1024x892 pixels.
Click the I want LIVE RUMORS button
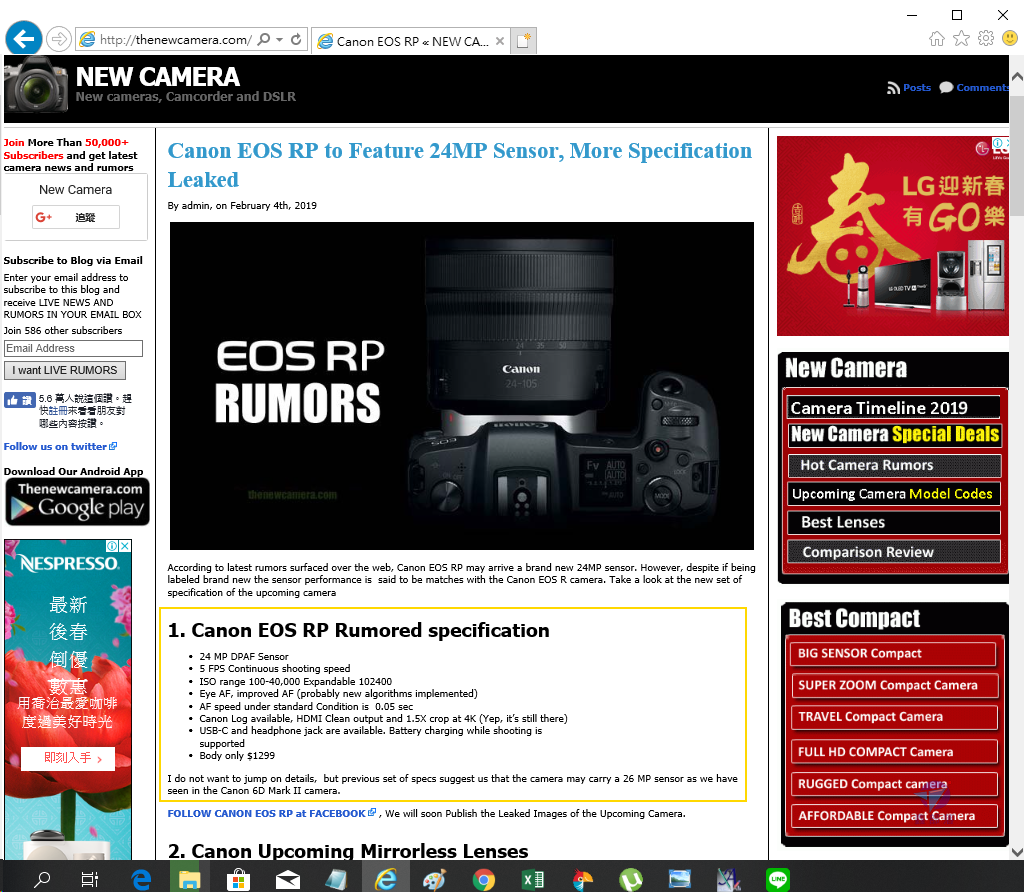[65, 370]
